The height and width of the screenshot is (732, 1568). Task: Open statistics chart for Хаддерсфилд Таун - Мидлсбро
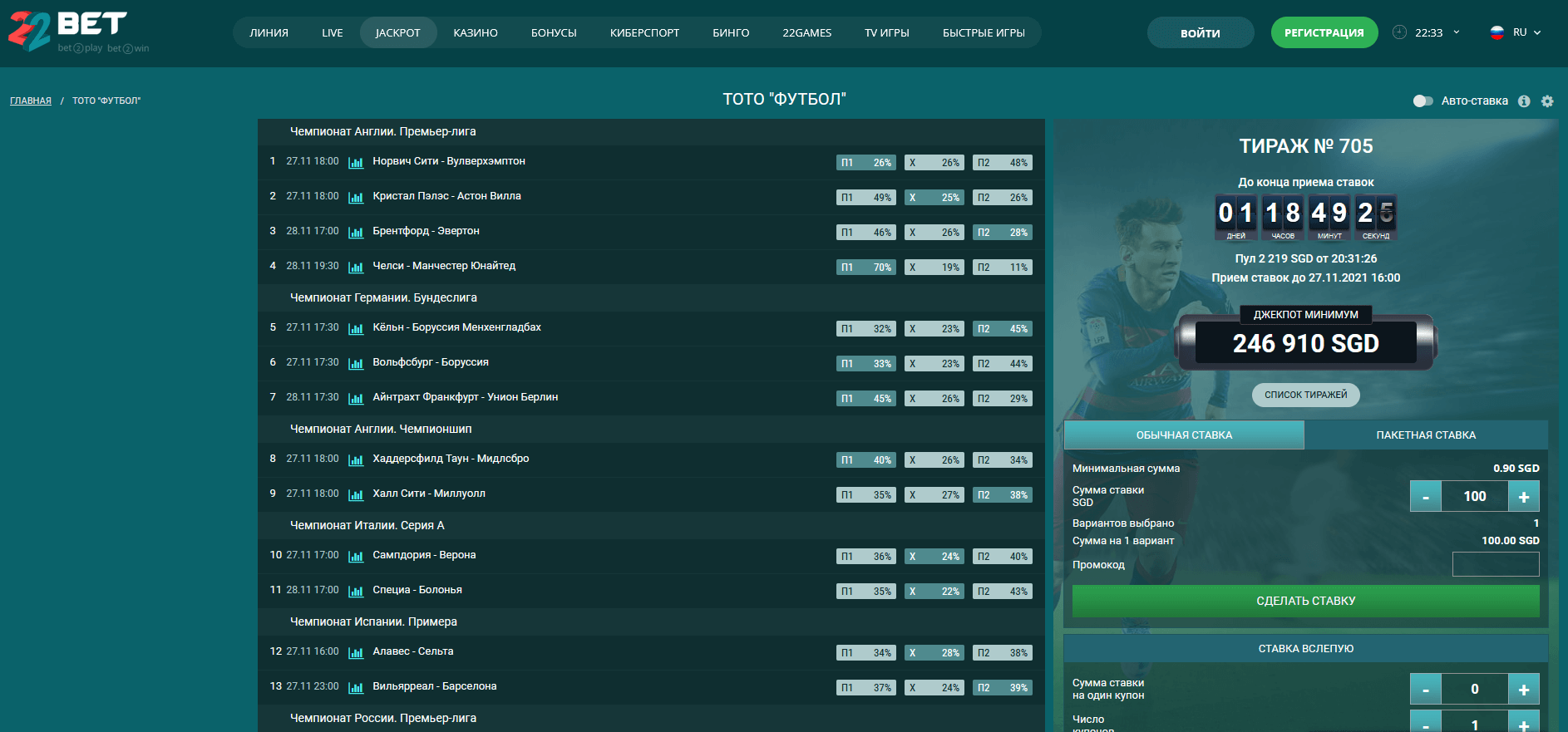click(x=356, y=460)
